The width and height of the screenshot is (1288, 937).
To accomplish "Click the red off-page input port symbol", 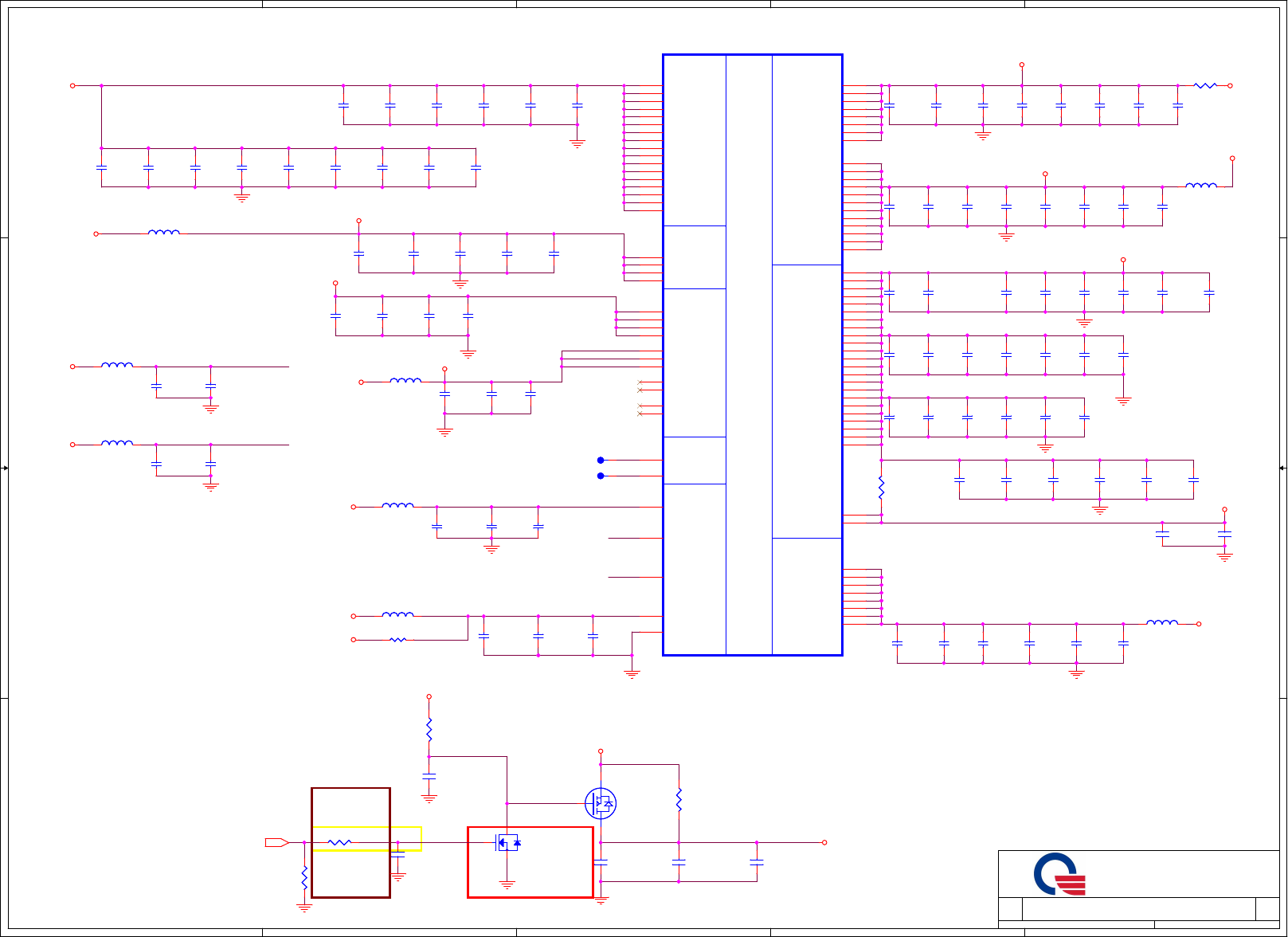I will [276, 842].
